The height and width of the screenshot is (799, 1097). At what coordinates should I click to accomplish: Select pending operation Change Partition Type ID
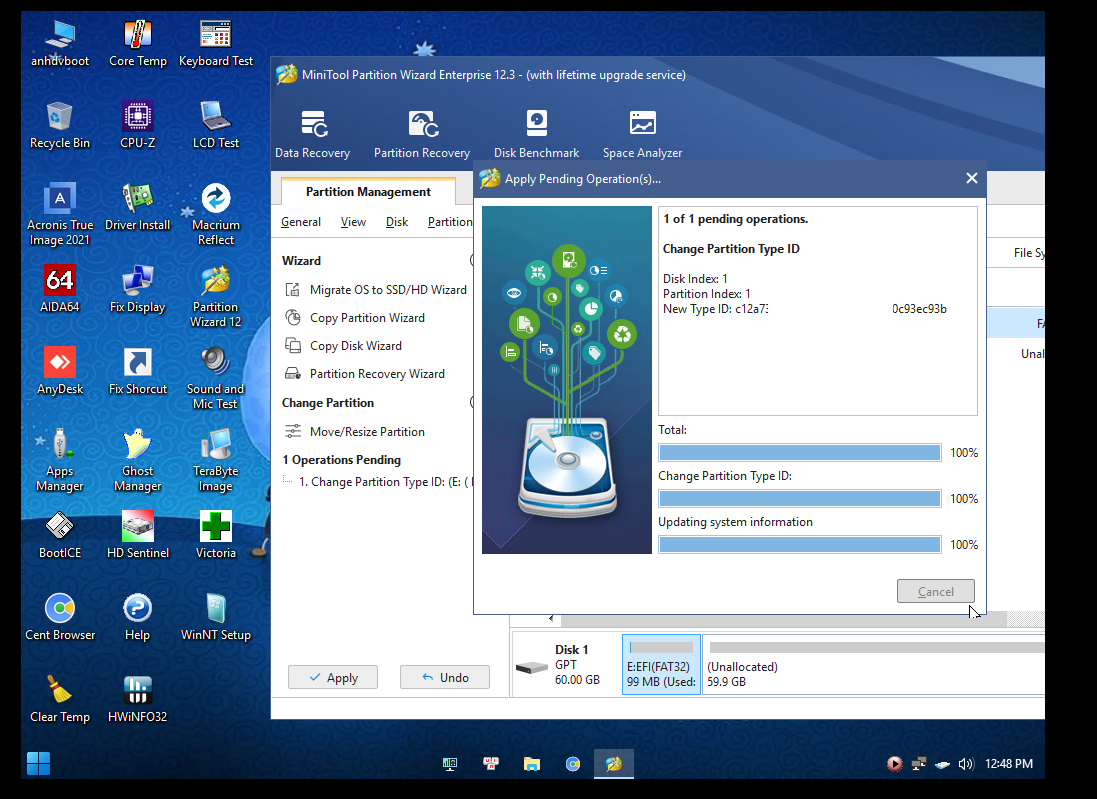coord(385,482)
